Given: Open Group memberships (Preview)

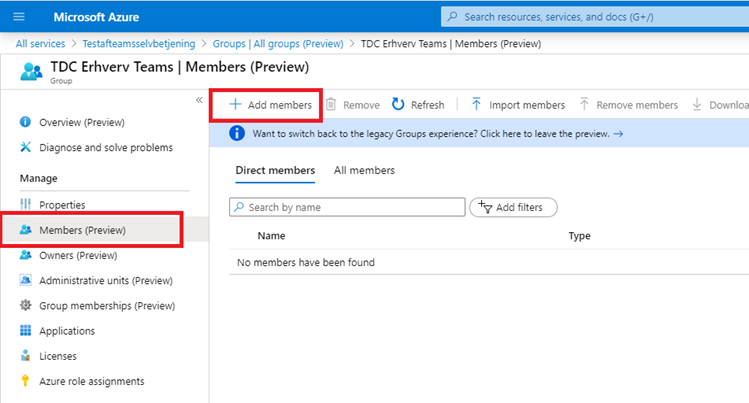Looking at the screenshot, I should (x=107, y=306).
